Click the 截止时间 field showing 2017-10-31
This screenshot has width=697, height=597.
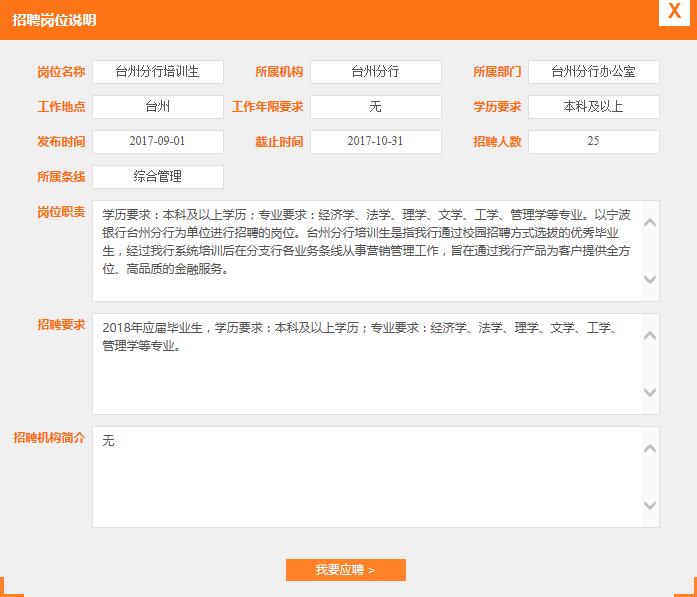(x=375, y=142)
